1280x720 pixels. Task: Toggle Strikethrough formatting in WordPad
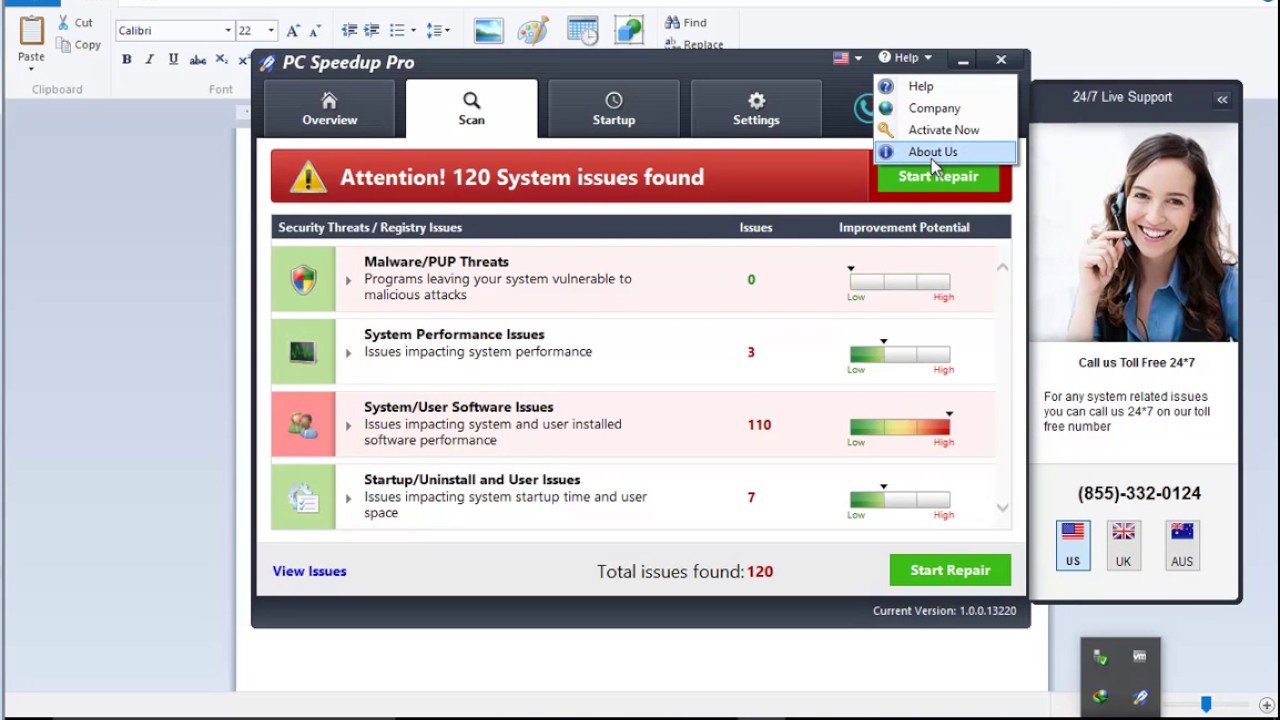point(198,60)
